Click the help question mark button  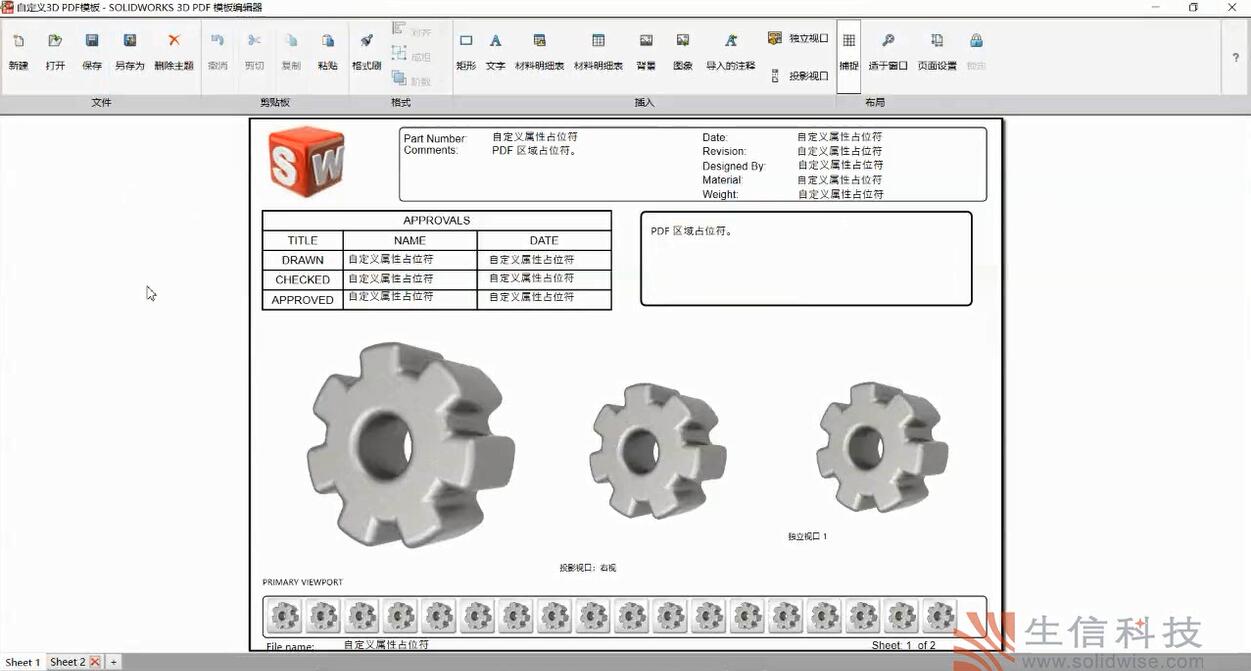[1236, 58]
